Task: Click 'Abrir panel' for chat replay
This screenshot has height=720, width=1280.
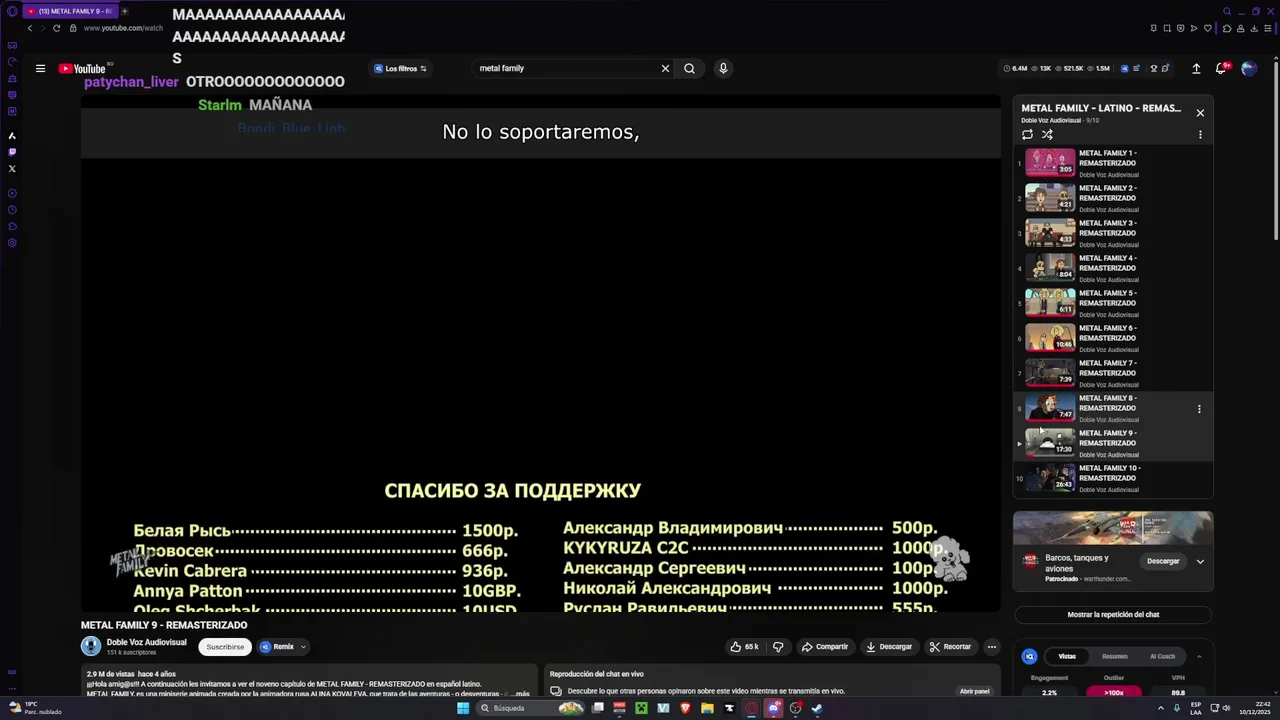Action: point(974,691)
